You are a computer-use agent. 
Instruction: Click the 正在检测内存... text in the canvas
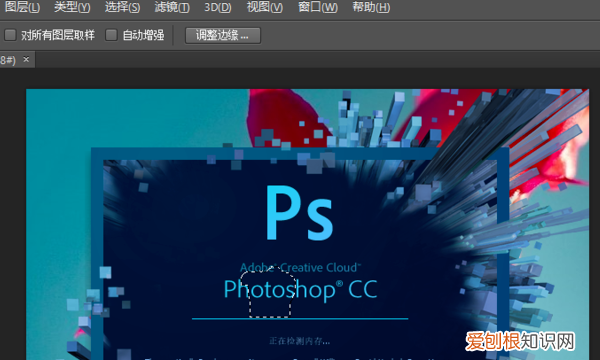pos(299,340)
